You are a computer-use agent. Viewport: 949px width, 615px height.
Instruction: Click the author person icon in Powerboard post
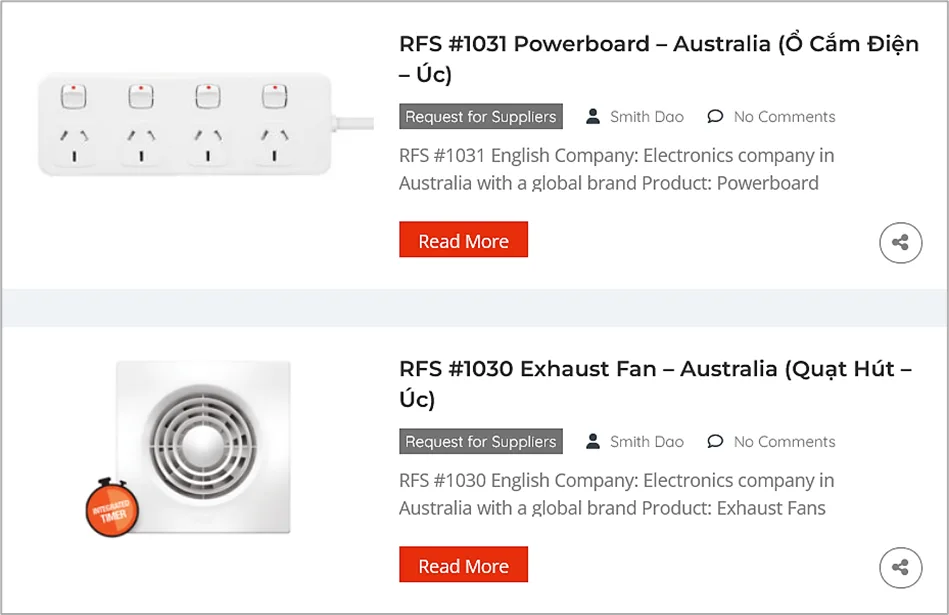[x=593, y=116]
